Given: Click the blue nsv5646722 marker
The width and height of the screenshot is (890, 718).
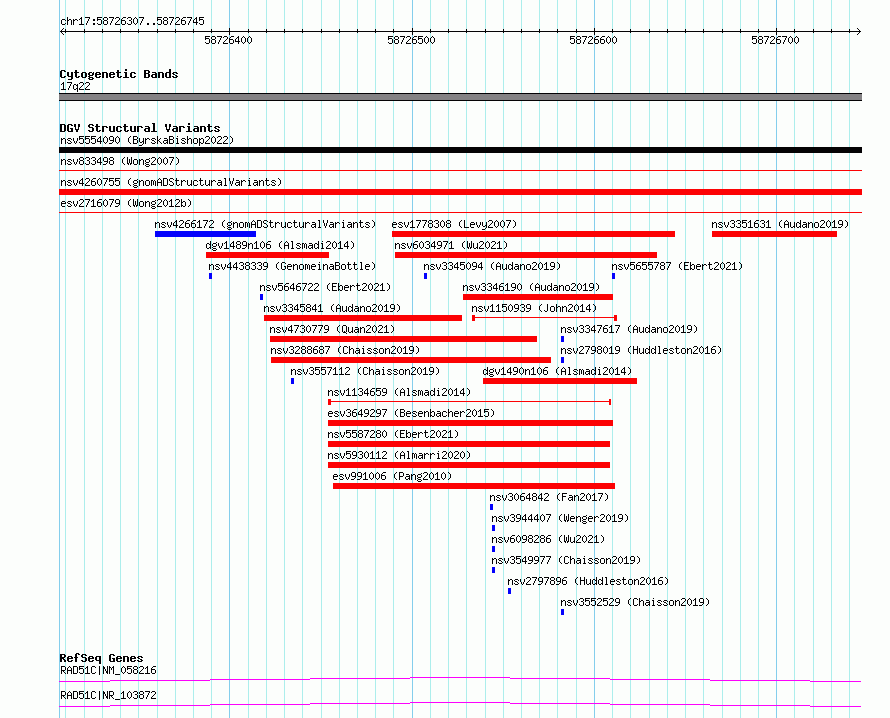Looking at the screenshot, I should pos(262,297).
